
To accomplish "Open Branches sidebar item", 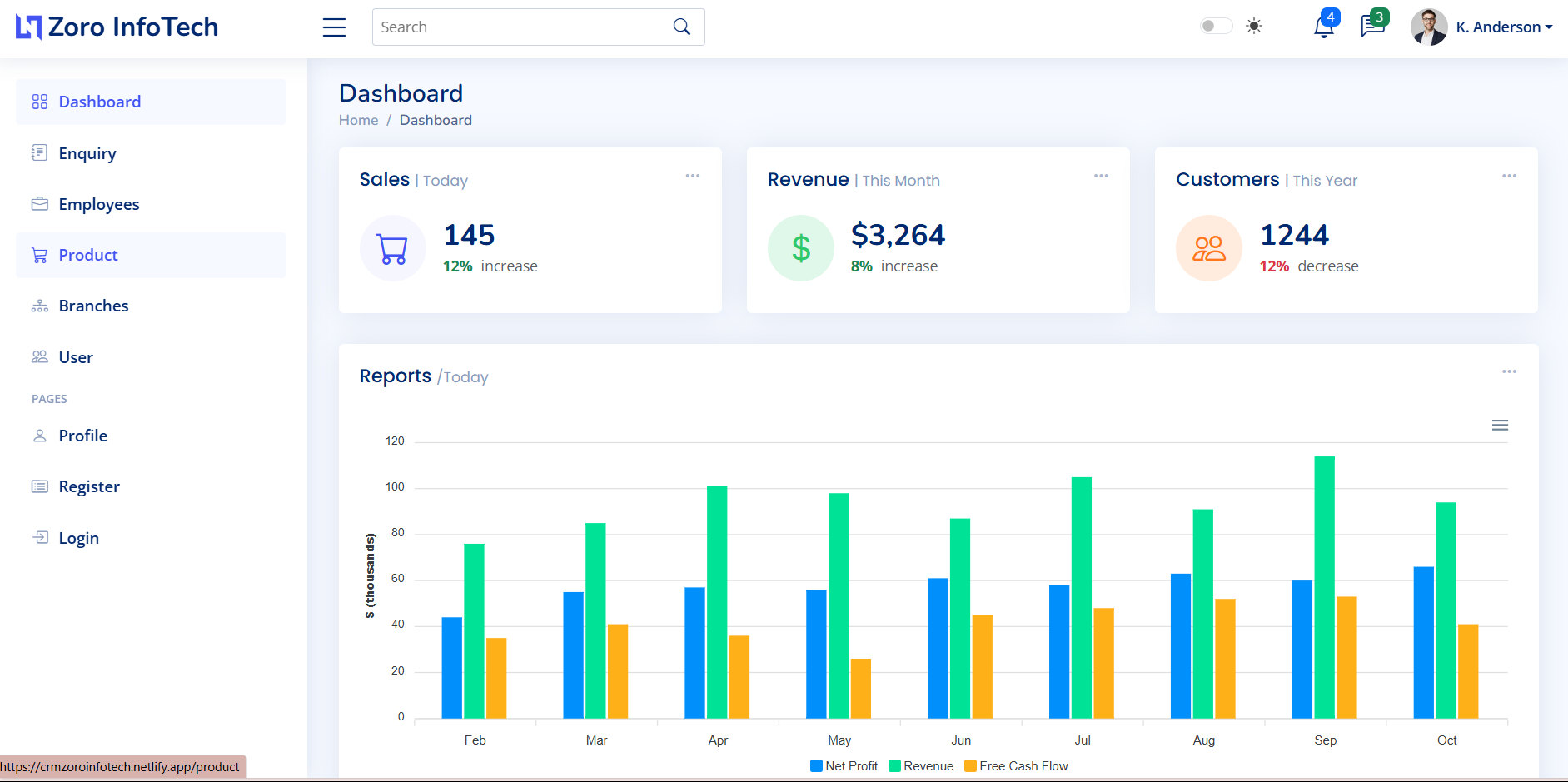I will click(x=151, y=306).
